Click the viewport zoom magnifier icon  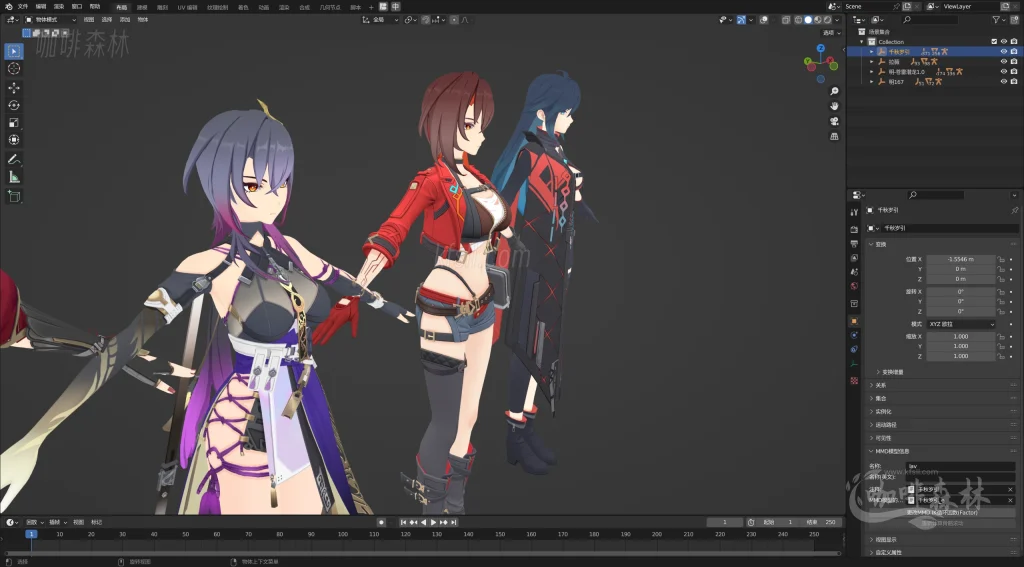coord(834,91)
